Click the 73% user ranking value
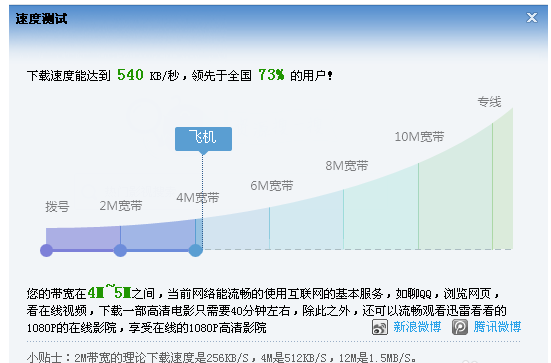The image size is (551, 363). click(271, 75)
